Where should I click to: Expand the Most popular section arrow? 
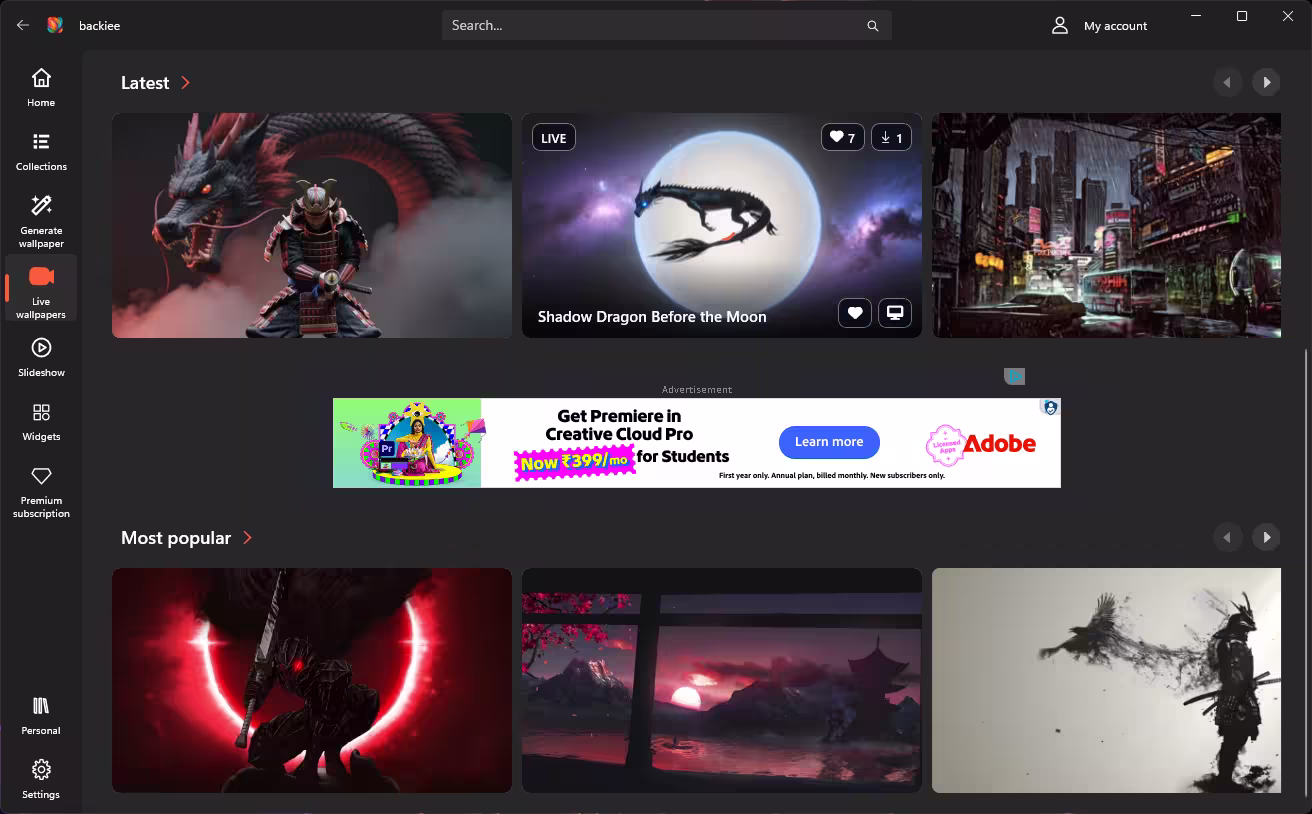pos(248,538)
